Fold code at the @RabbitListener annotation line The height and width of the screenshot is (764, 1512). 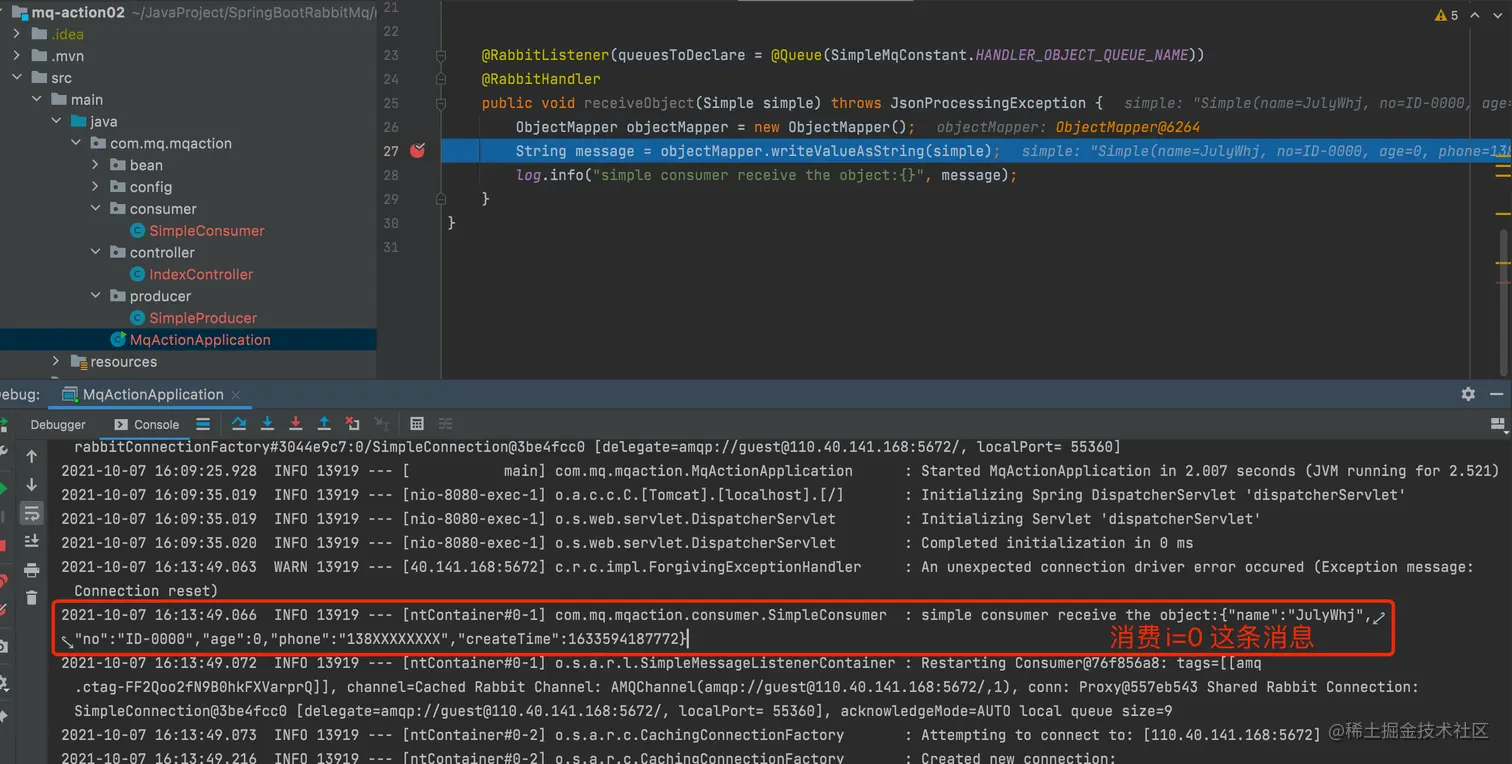441,56
